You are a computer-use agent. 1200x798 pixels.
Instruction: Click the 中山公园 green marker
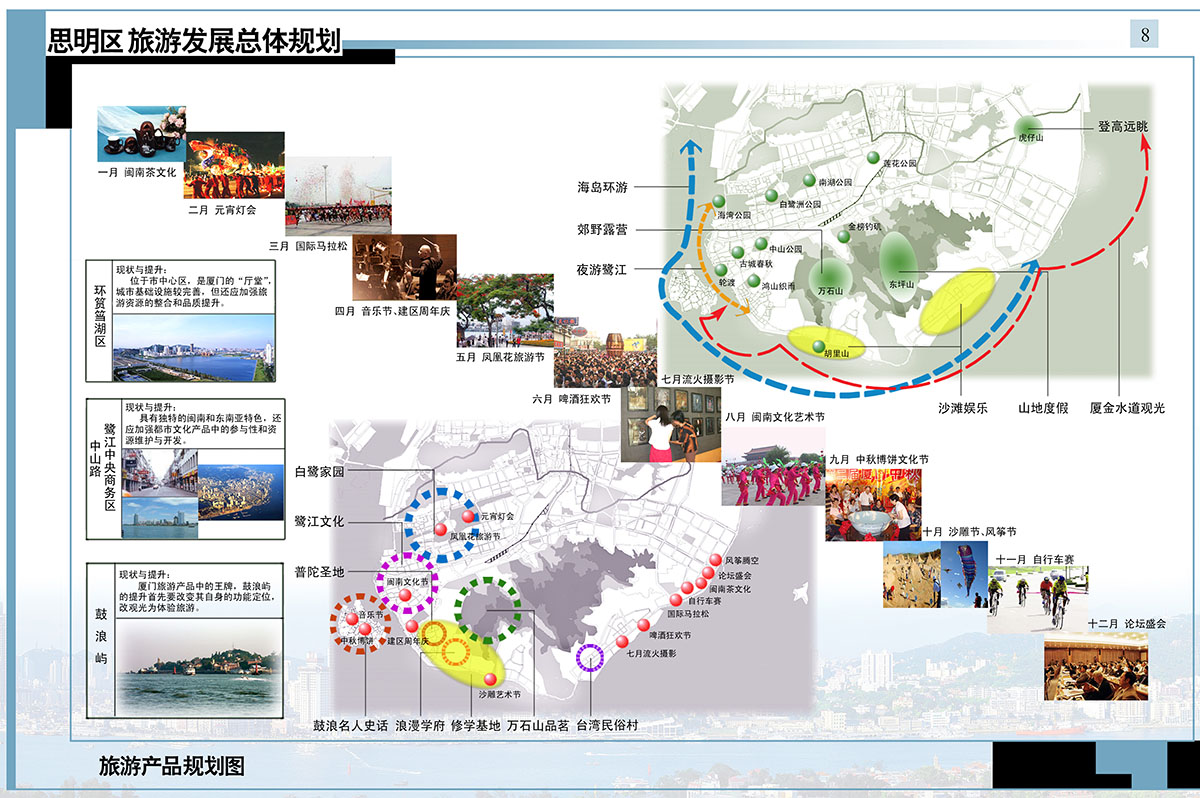pos(760,243)
